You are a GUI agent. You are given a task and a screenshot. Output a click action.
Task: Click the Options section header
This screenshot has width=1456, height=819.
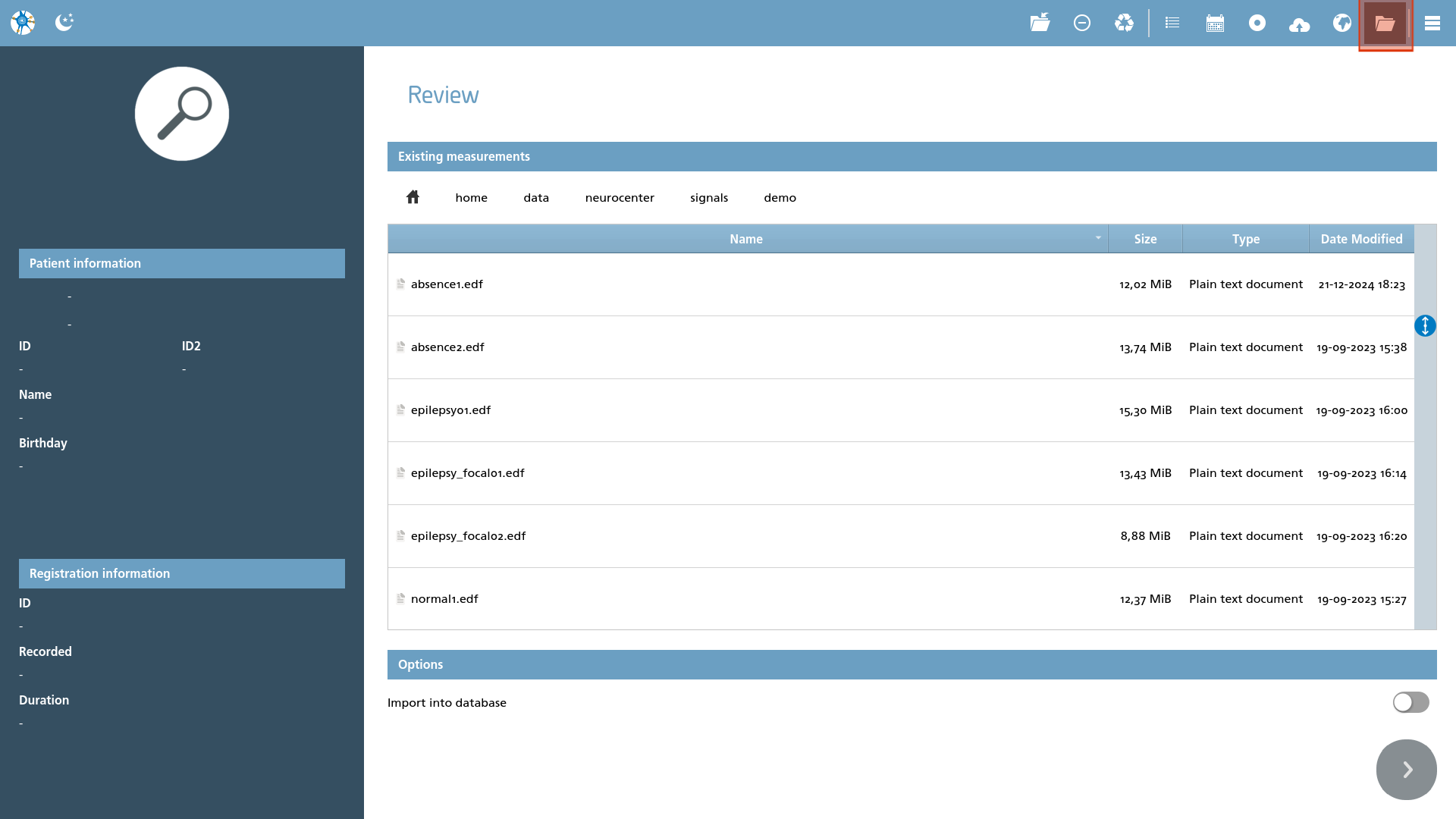[912, 664]
